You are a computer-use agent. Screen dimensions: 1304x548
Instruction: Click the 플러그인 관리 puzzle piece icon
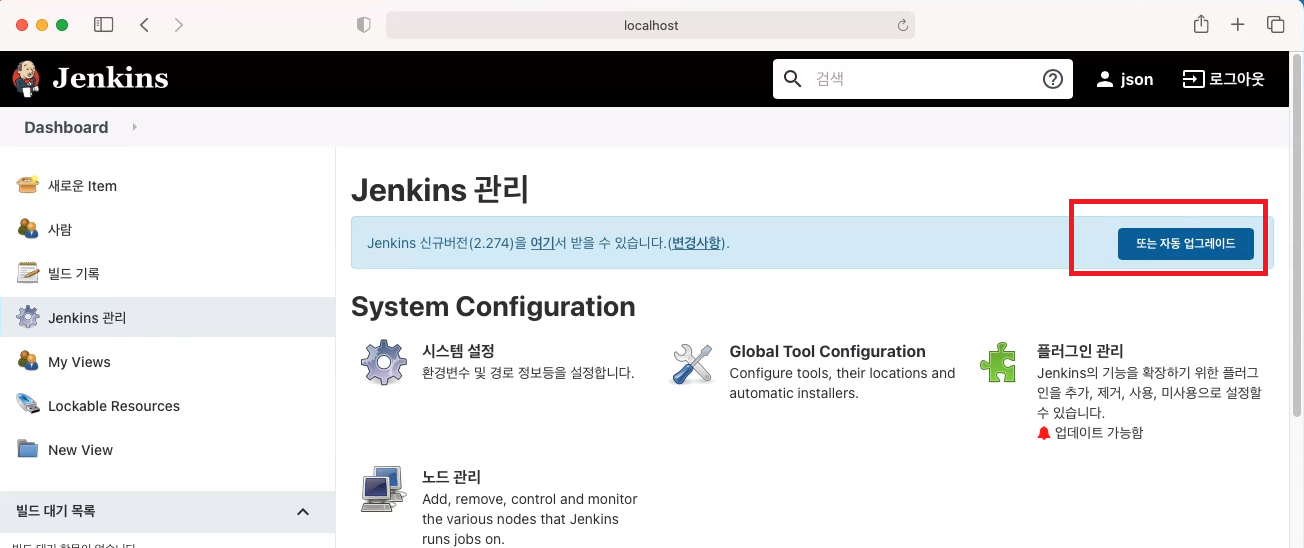click(998, 363)
